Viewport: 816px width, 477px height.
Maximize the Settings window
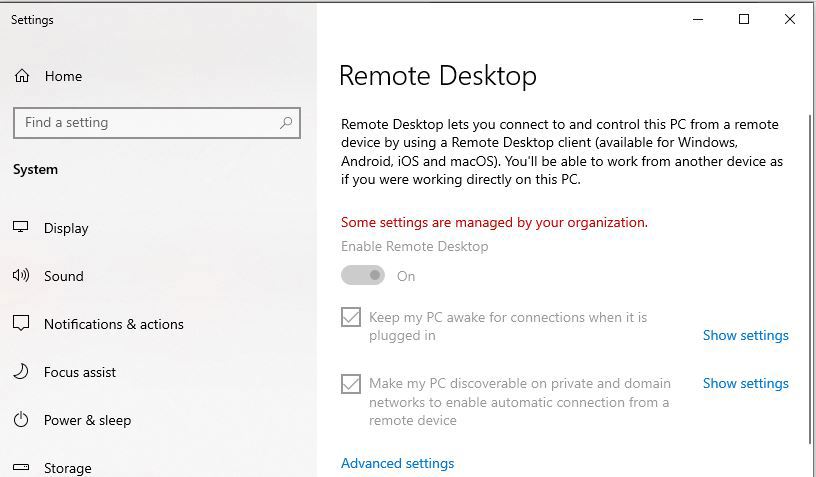[744, 19]
